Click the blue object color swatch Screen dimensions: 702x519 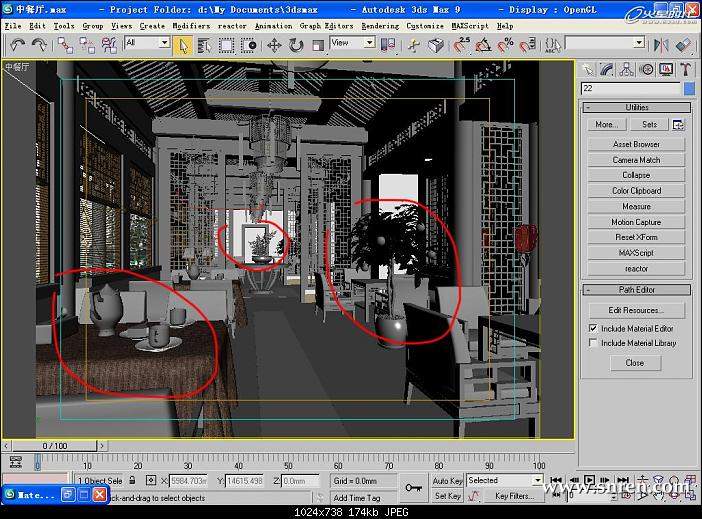tap(689, 88)
